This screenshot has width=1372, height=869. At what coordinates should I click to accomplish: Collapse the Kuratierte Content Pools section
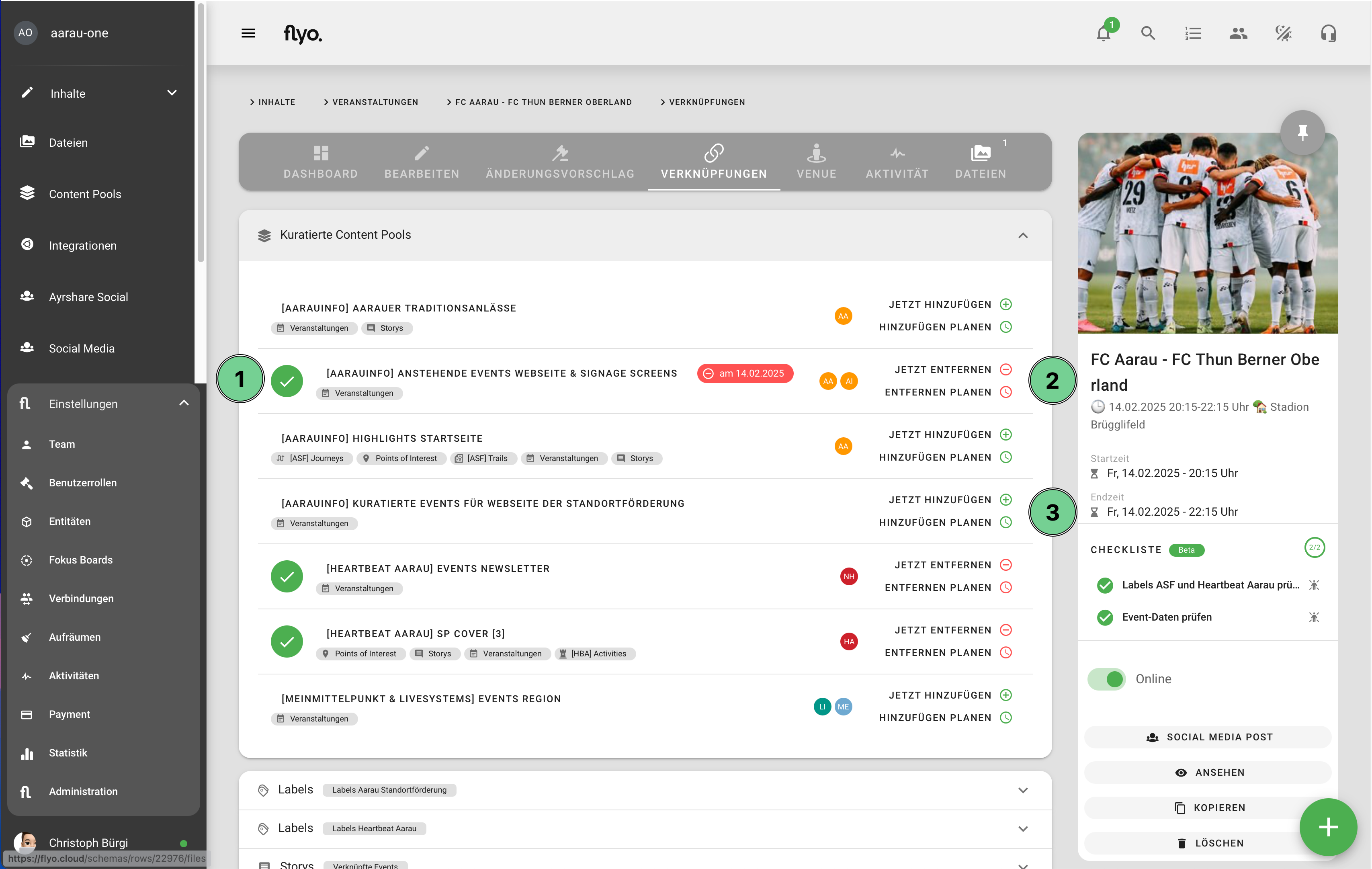[x=1023, y=236]
